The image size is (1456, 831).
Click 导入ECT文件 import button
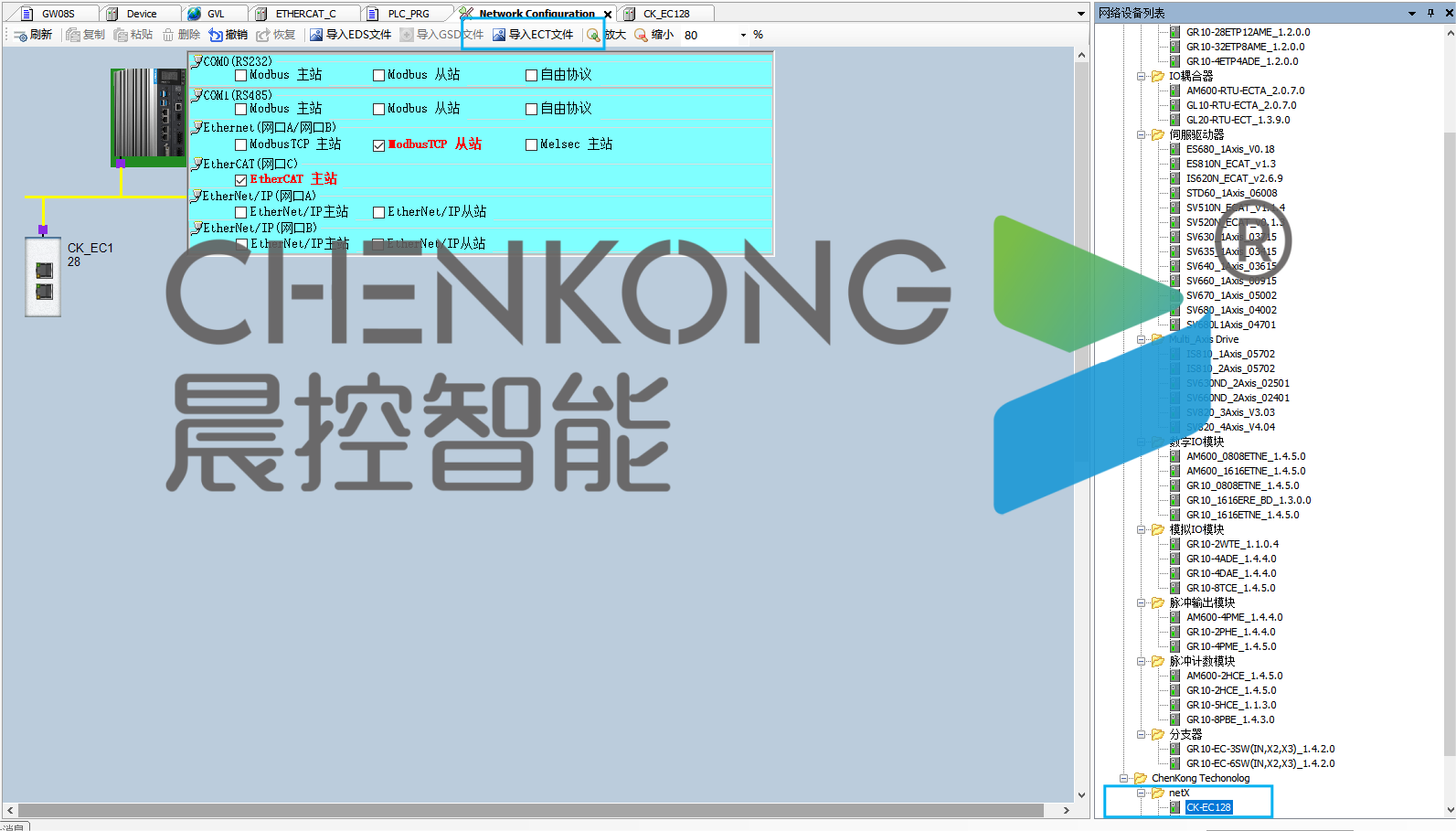point(534,35)
